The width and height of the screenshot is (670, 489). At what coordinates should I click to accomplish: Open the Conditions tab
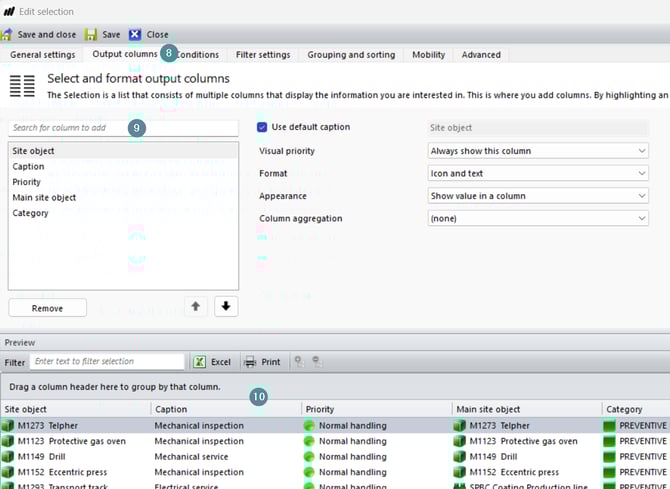pyautogui.click(x=197, y=55)
